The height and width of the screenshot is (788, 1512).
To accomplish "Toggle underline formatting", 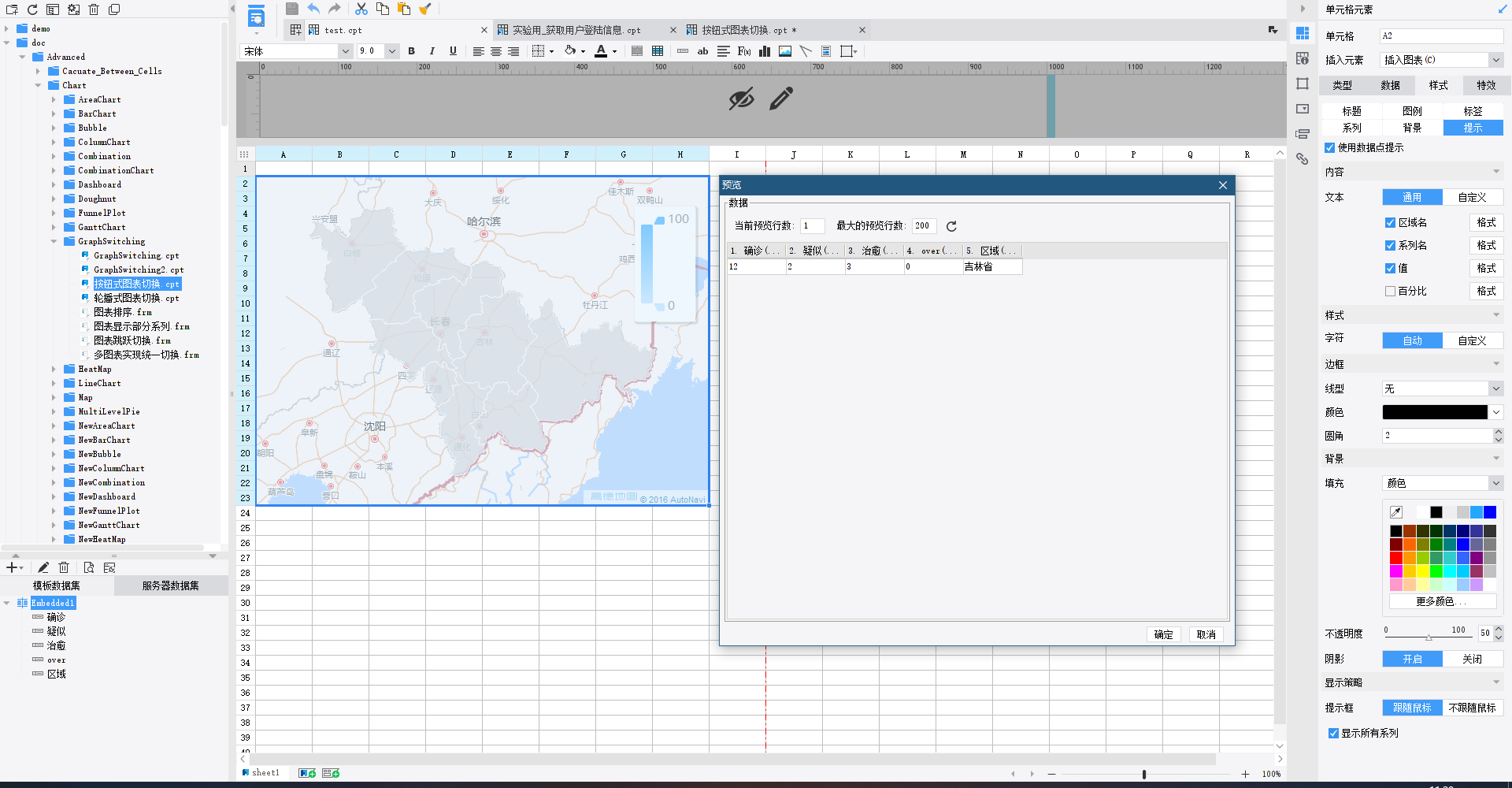I will pyautogui.click(x=453, y=51).
